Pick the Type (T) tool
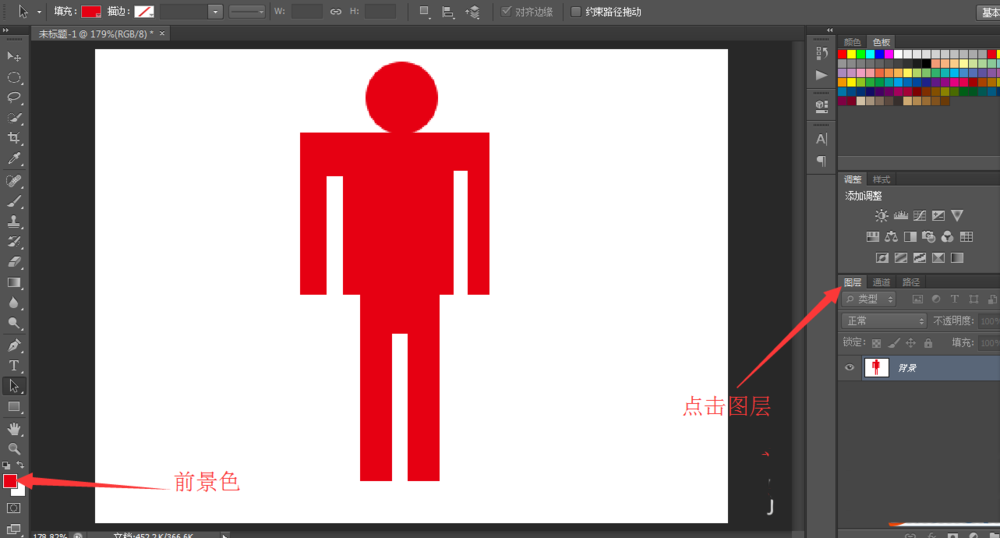Viewport: 1000px width, 538px height. (14, 365)
